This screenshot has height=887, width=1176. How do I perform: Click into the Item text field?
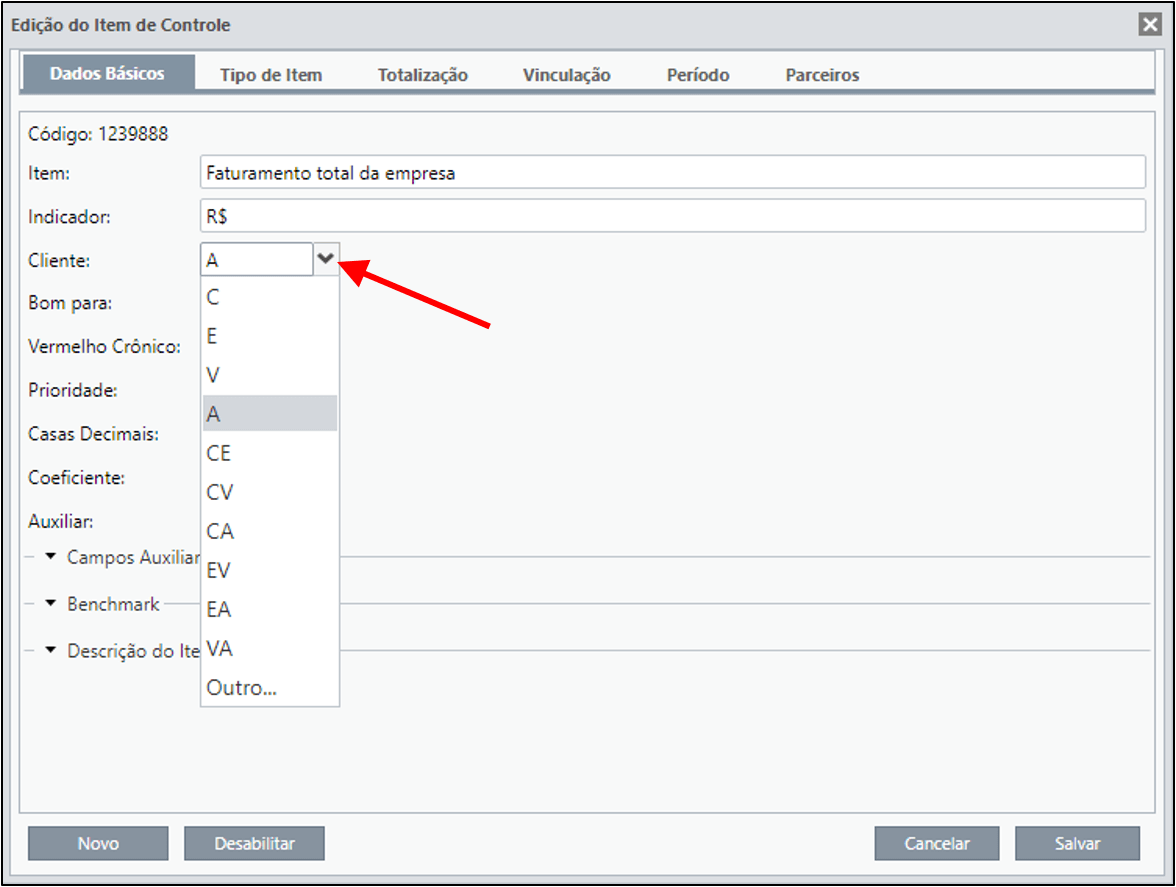pyautogui.click(x=673, y=172)
